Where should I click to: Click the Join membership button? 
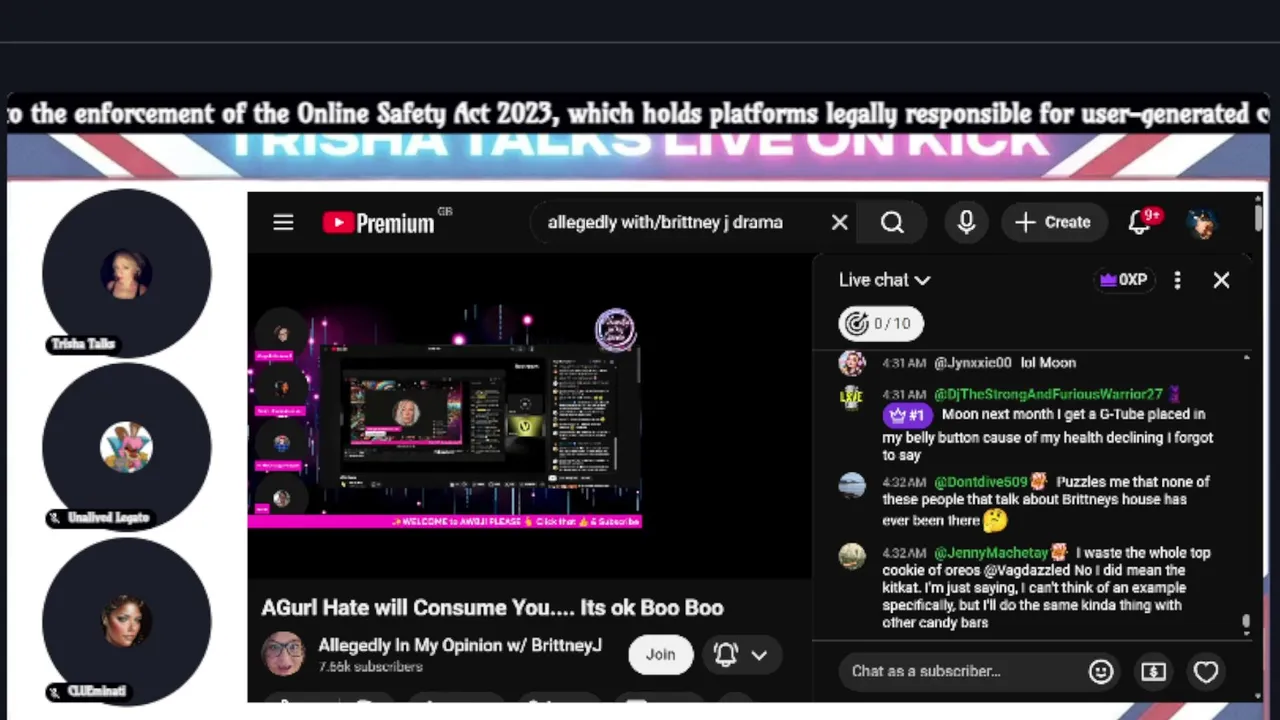(660, 654)
